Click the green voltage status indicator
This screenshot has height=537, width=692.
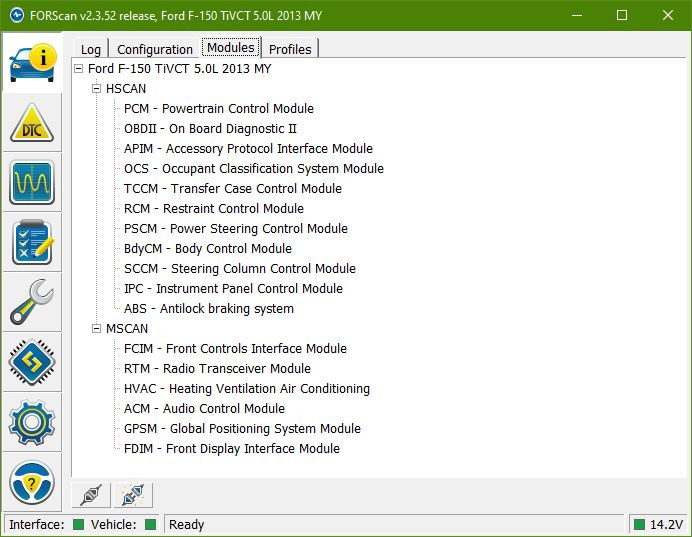[639, 524]
